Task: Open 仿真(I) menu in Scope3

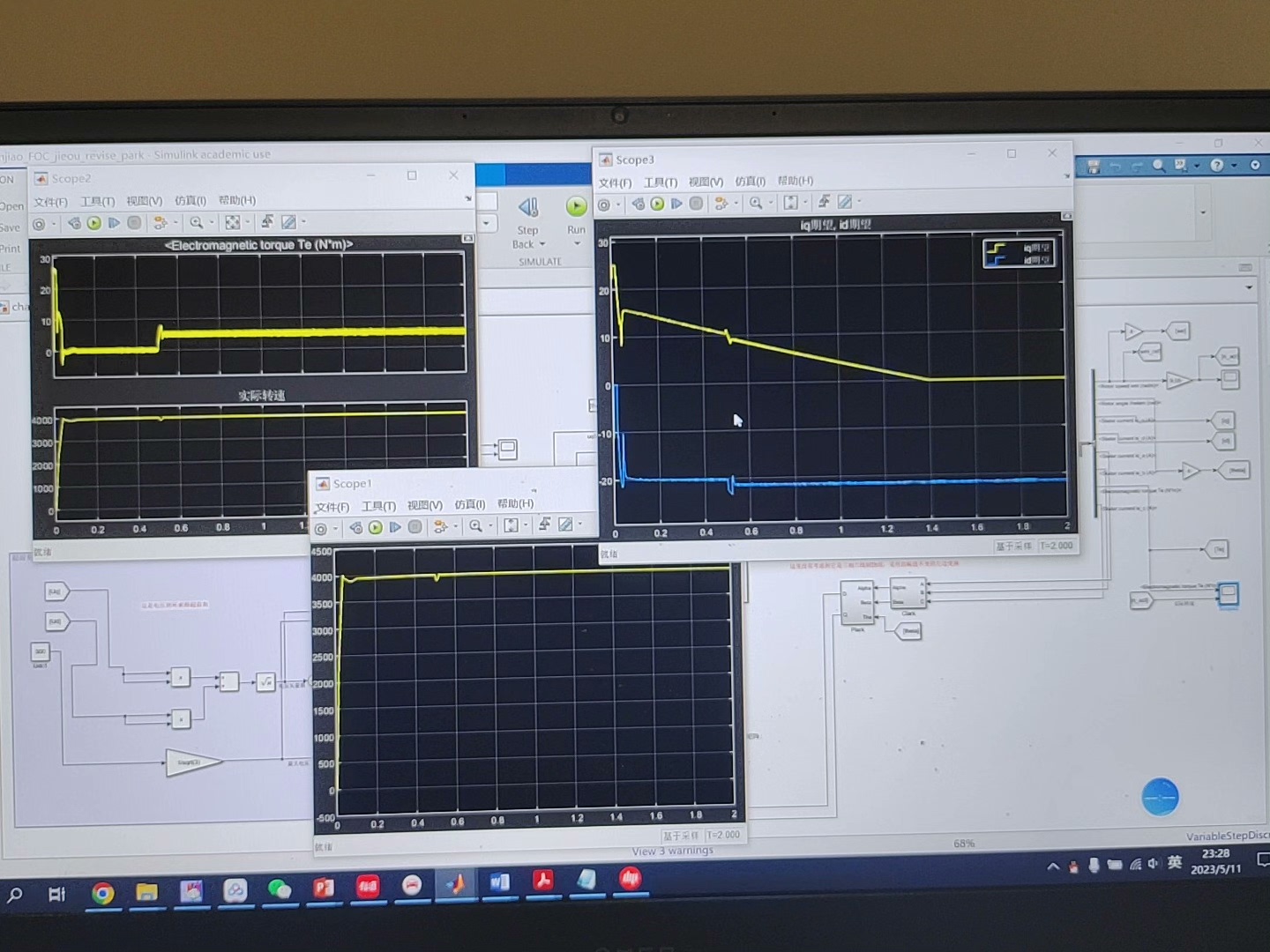Action: (751, 181)
